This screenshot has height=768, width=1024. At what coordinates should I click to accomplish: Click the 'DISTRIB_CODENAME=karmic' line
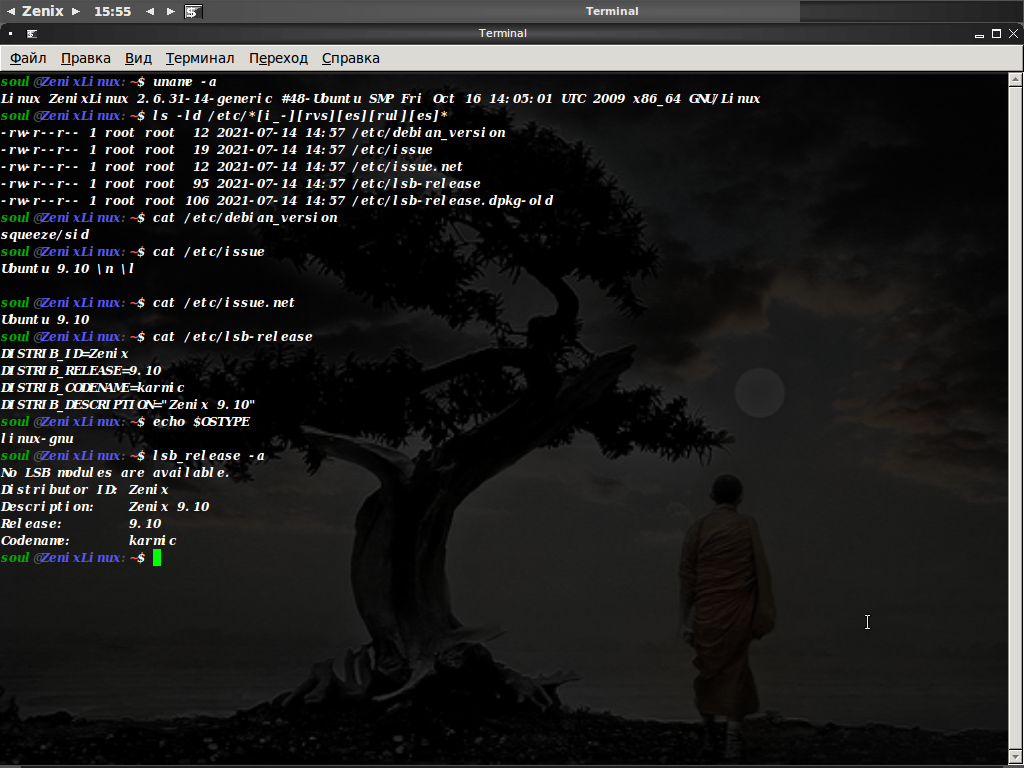pyautogui.click(x=93, y=387)
